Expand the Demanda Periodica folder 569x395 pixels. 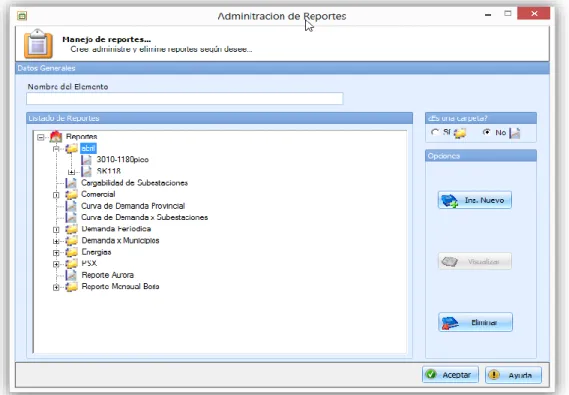[x=56, y=230]
